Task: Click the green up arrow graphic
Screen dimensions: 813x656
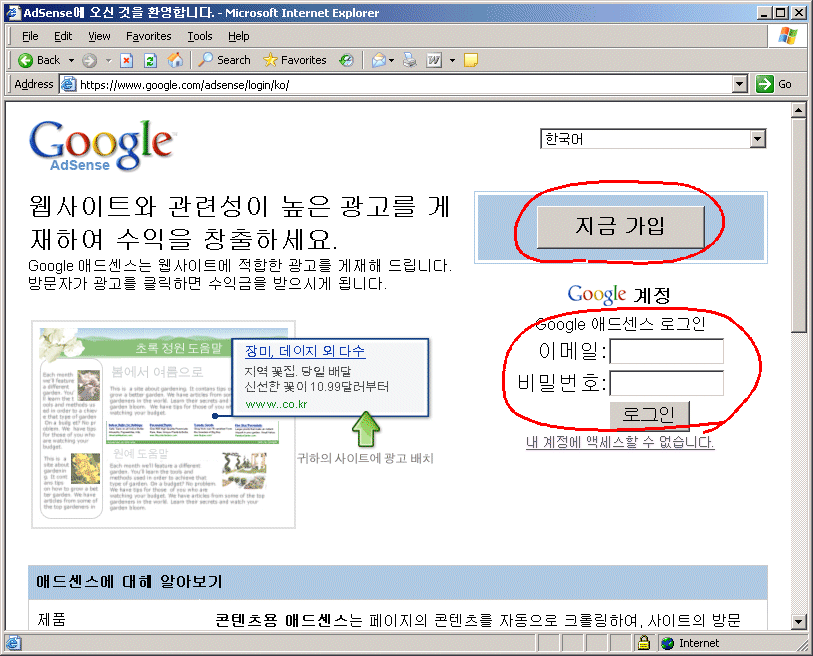Action: coord(366,429)
